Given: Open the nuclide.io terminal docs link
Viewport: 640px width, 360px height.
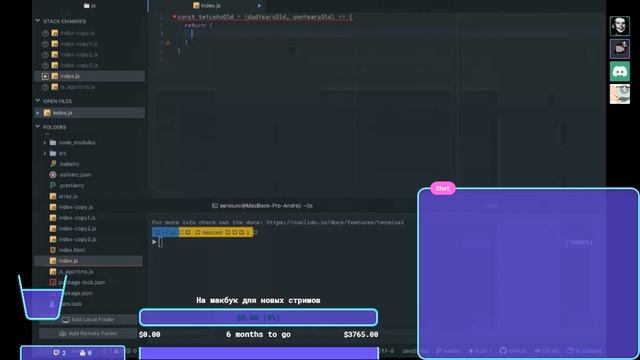Looking at the screenshot, I should pos(335,222).
